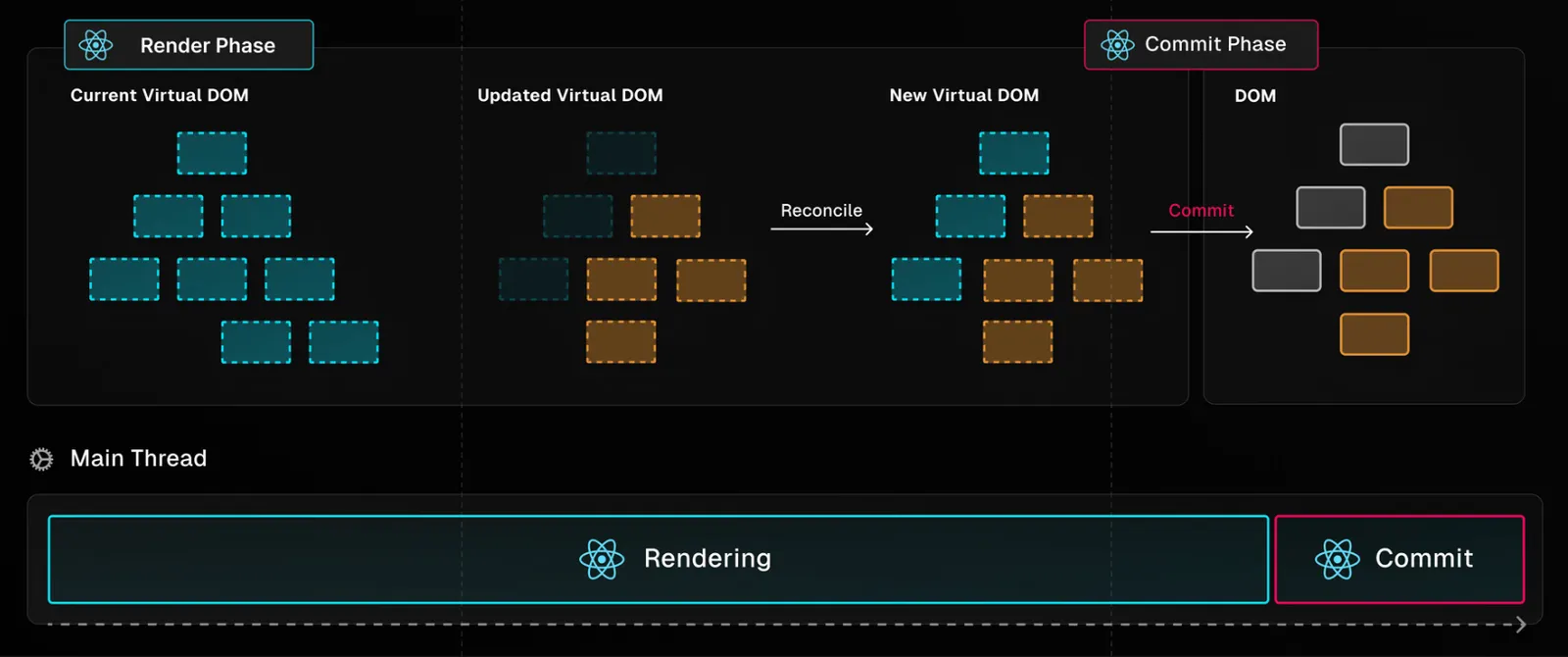
Task: Click the "New Virtual DOM" heading
Action: click(x=964, y=95)
